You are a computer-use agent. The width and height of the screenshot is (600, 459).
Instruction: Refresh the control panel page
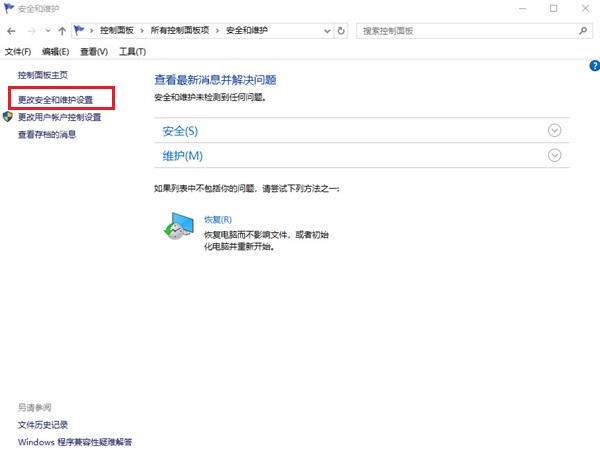[x=341, y=31]
